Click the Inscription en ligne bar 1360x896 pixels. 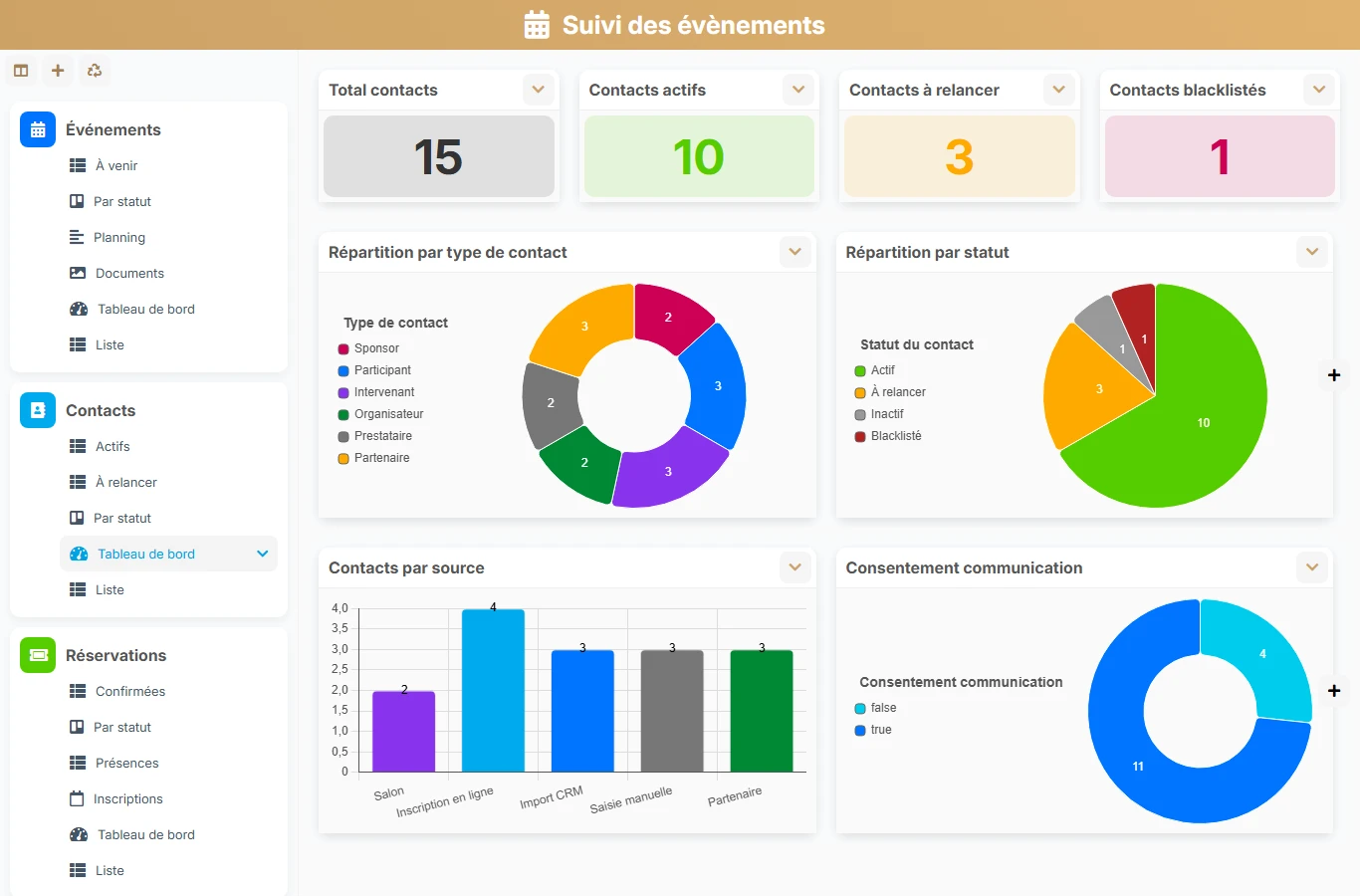493,691
